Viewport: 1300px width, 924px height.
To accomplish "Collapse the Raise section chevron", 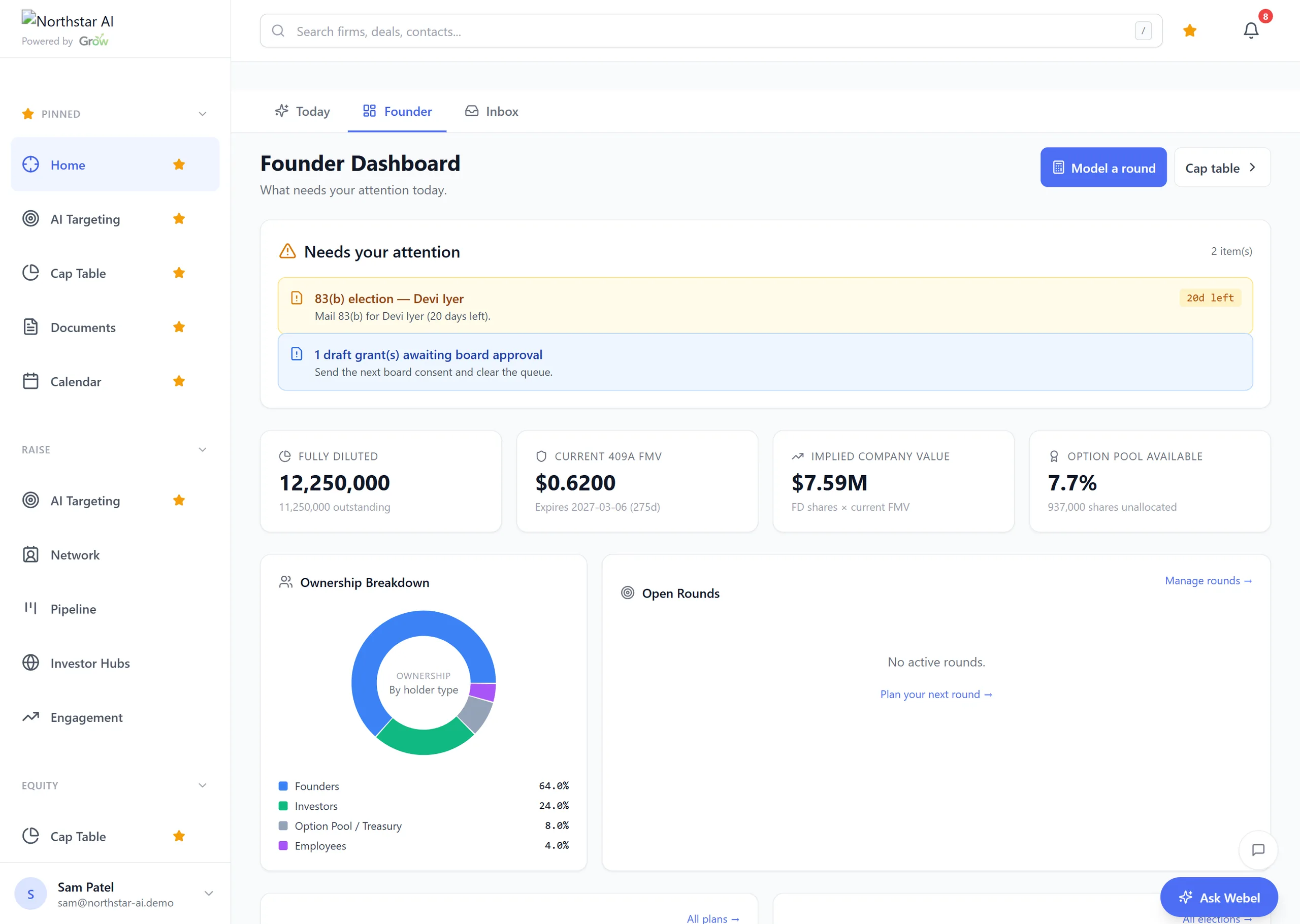I will coord(203,449).
